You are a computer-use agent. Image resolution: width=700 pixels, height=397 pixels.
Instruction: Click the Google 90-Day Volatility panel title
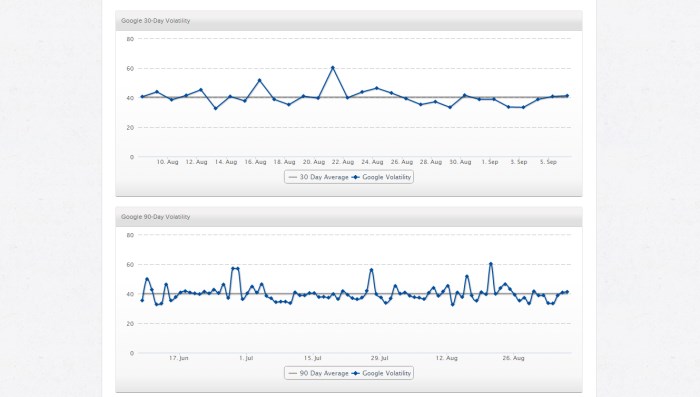point(155,217)
